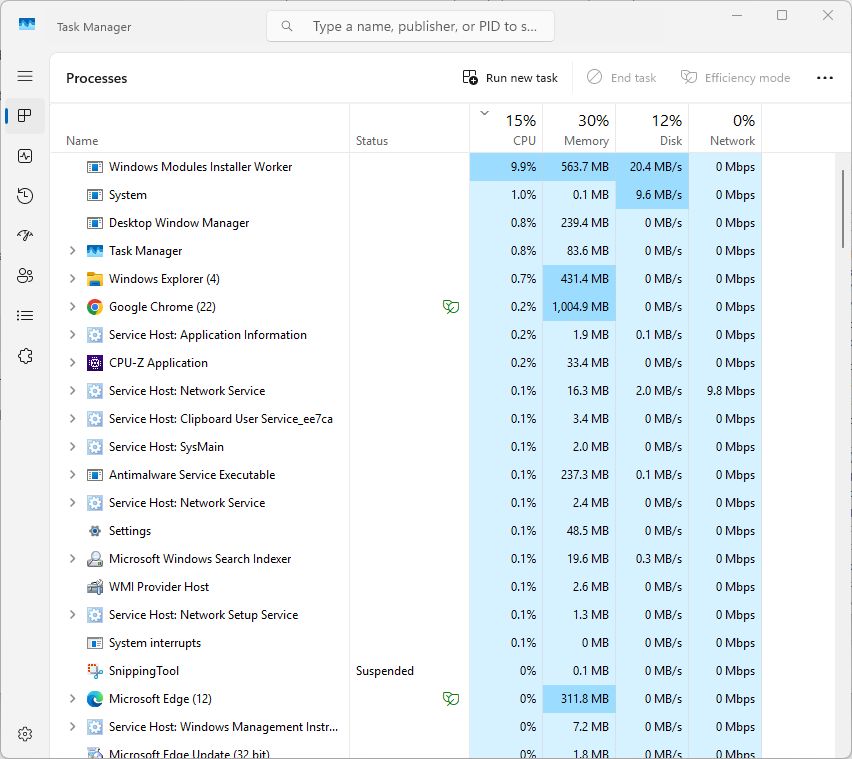Open the Users page in sidebar

point(25,276)
